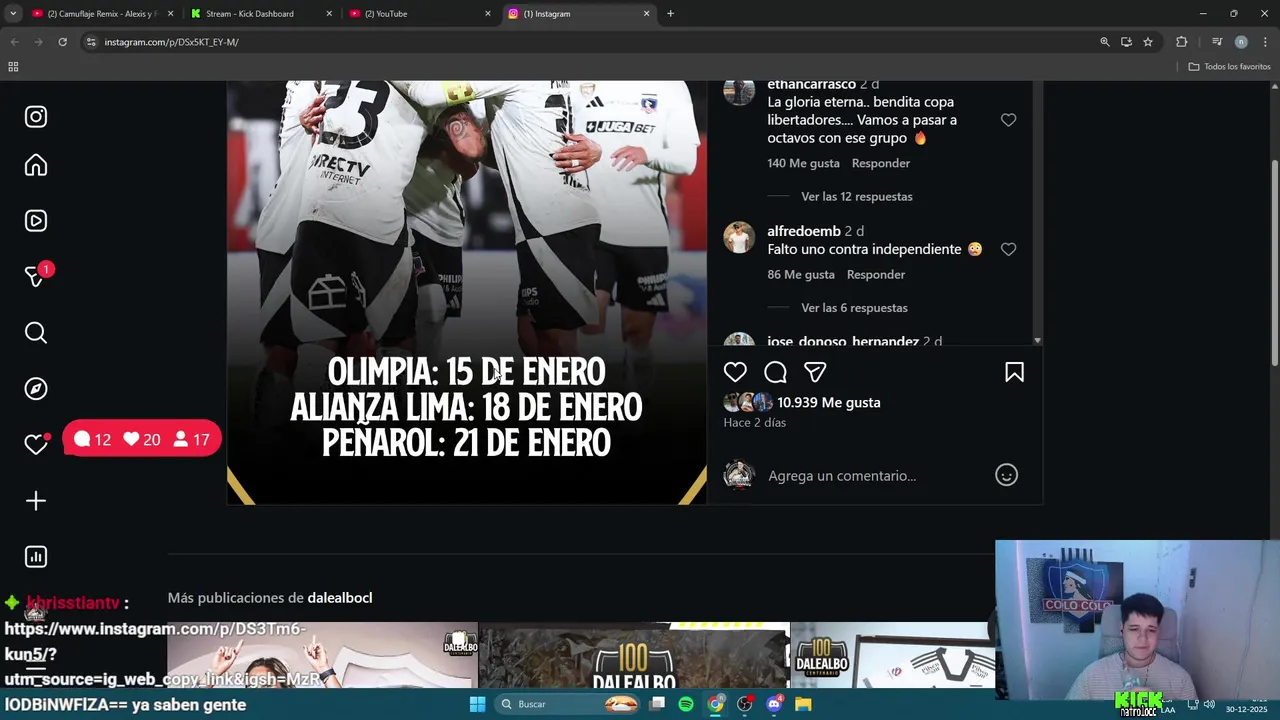Close the Kick Dashboard tab
1280x720 pixels.
pos(329,14)
